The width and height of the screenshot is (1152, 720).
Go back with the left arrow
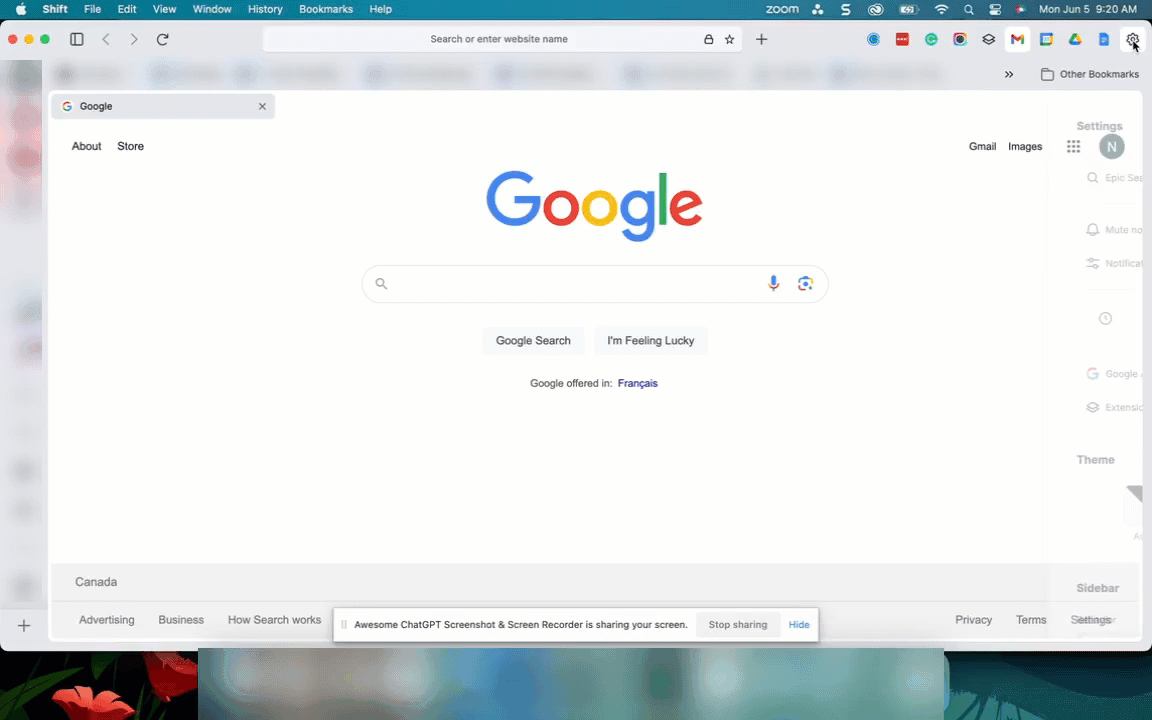[106, 39]
